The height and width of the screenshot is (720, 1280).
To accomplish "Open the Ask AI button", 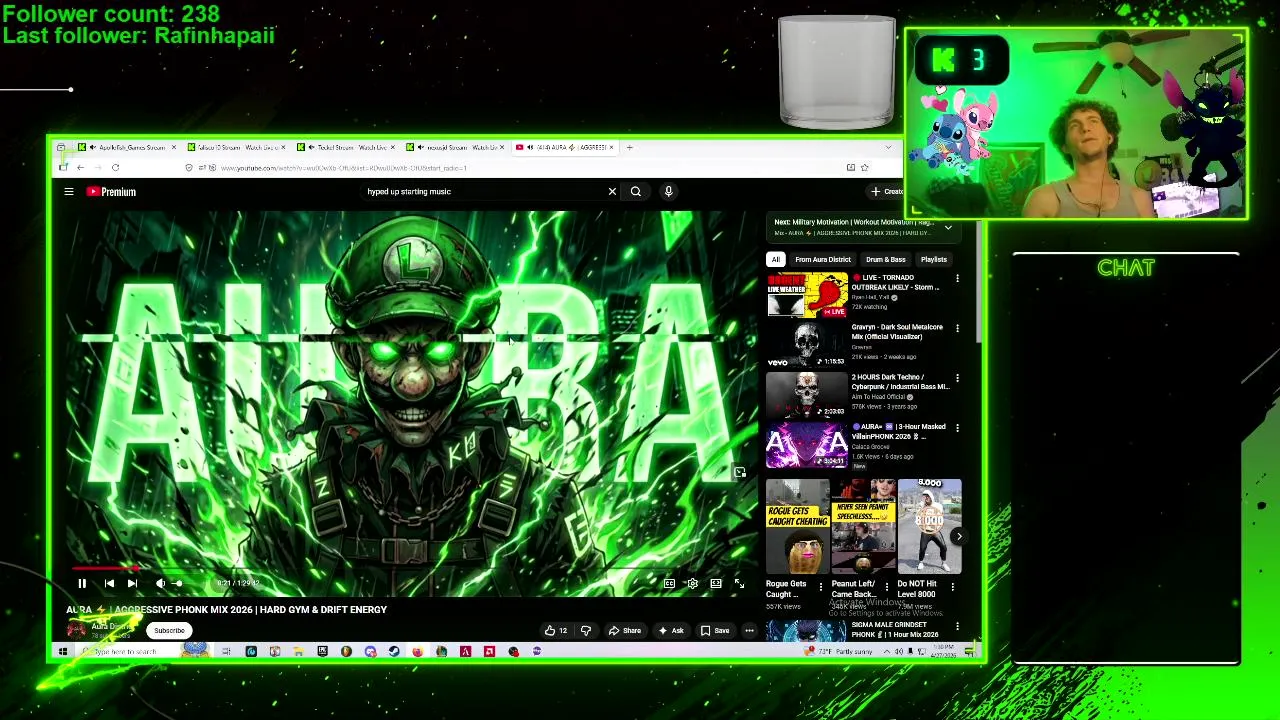I will [x=671, y=631].
